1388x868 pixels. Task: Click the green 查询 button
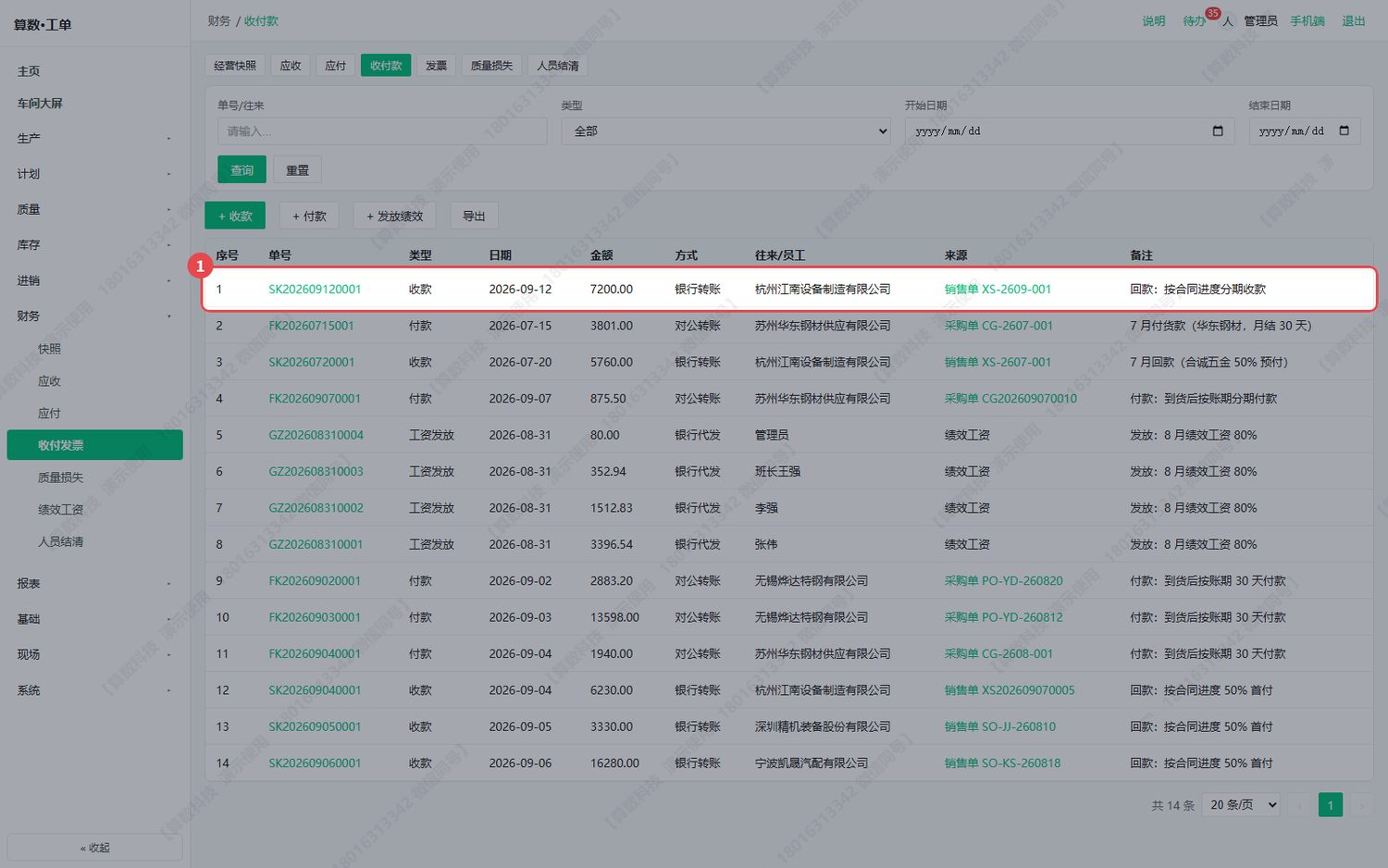pyautogui.click(x=242, y=170)
